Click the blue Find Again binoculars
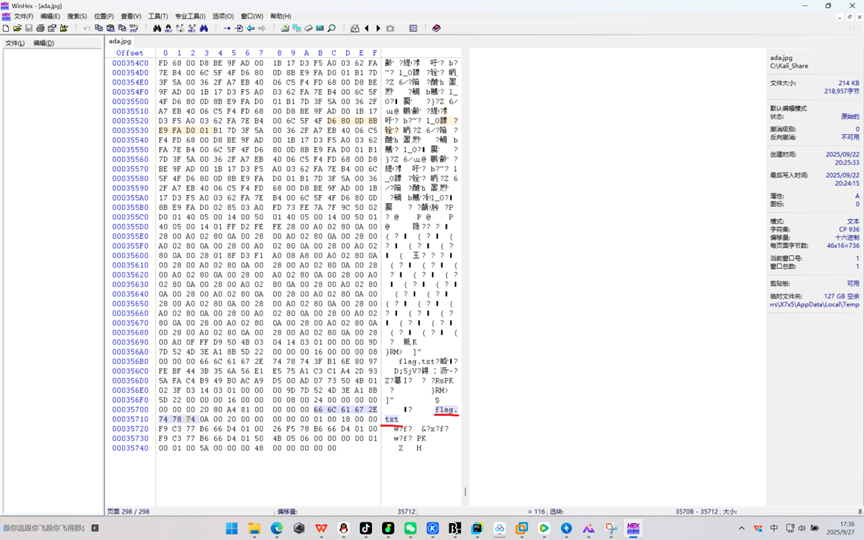This screenshot has width=864, height=540. (204, 28)
